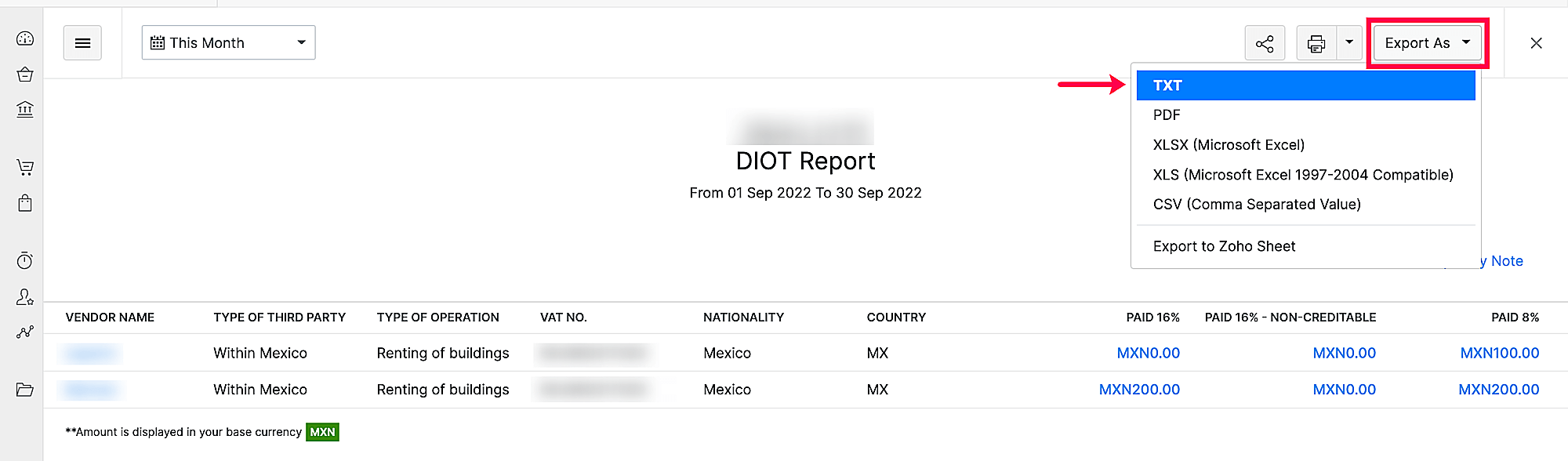Click the Print report icon
1568x461 pixels.
[x=1316, y=43]
